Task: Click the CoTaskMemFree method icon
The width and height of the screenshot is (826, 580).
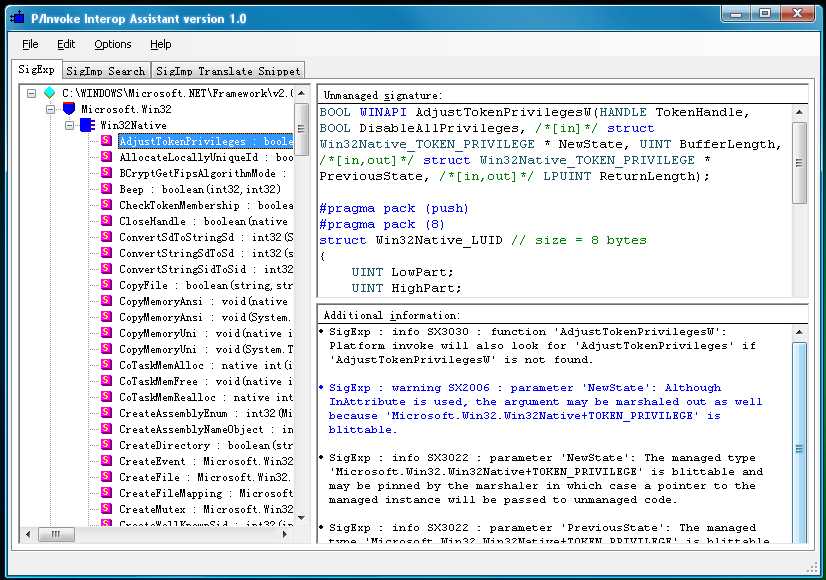Action: (x=106, y=380)
